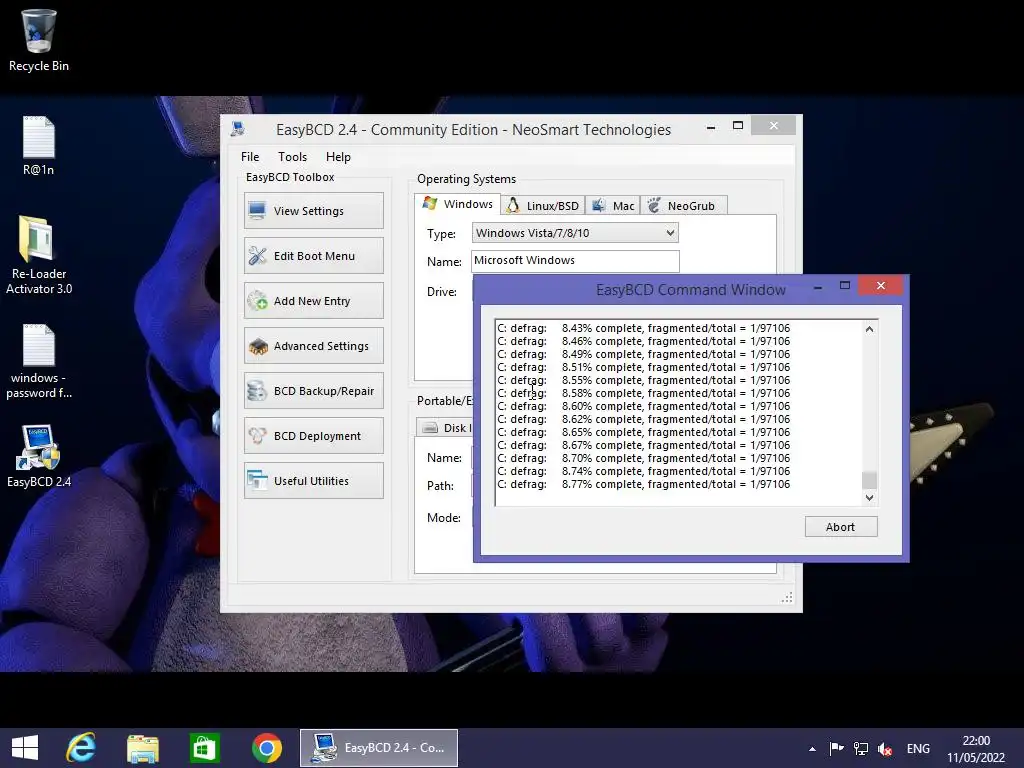Click the output line showing 8.77% complete
This screenshot has width=1024, height=768.
[x=643, y=484]
